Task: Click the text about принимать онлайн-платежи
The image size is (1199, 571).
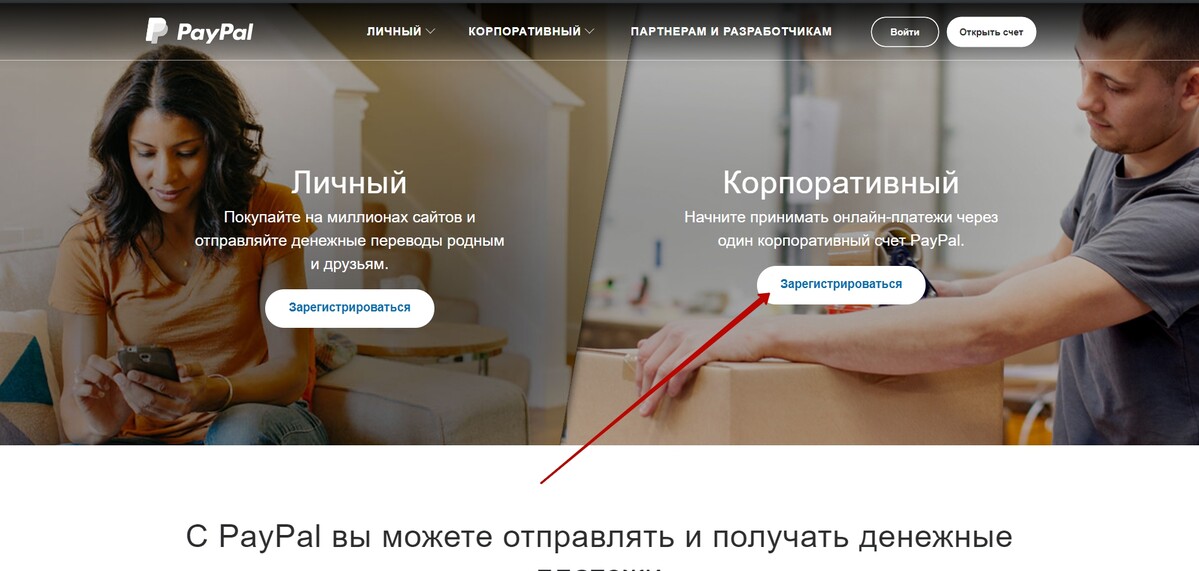Action: (x=841, y=229)
